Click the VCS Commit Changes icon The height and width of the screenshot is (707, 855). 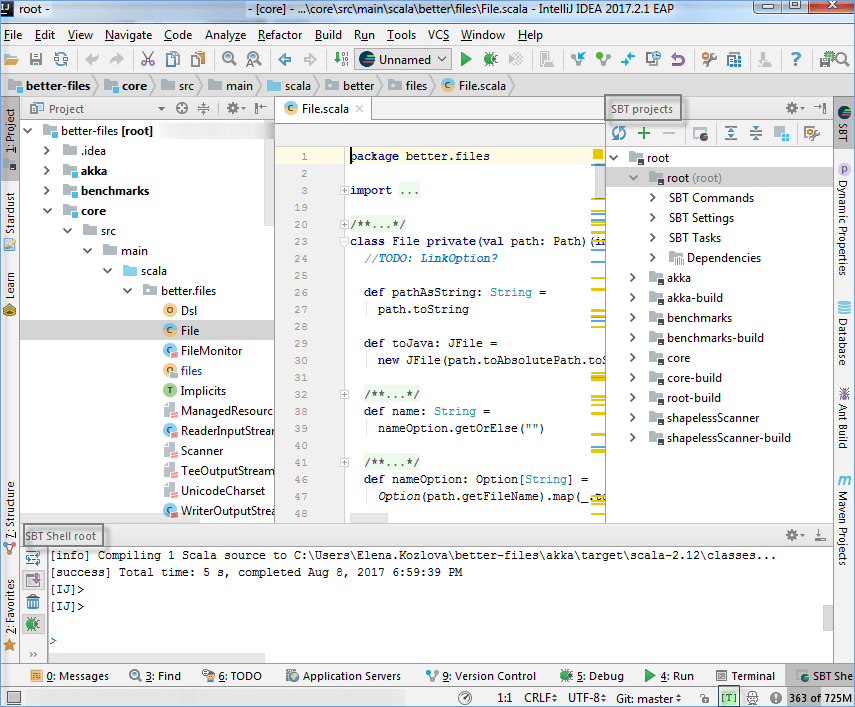point(603,59)
